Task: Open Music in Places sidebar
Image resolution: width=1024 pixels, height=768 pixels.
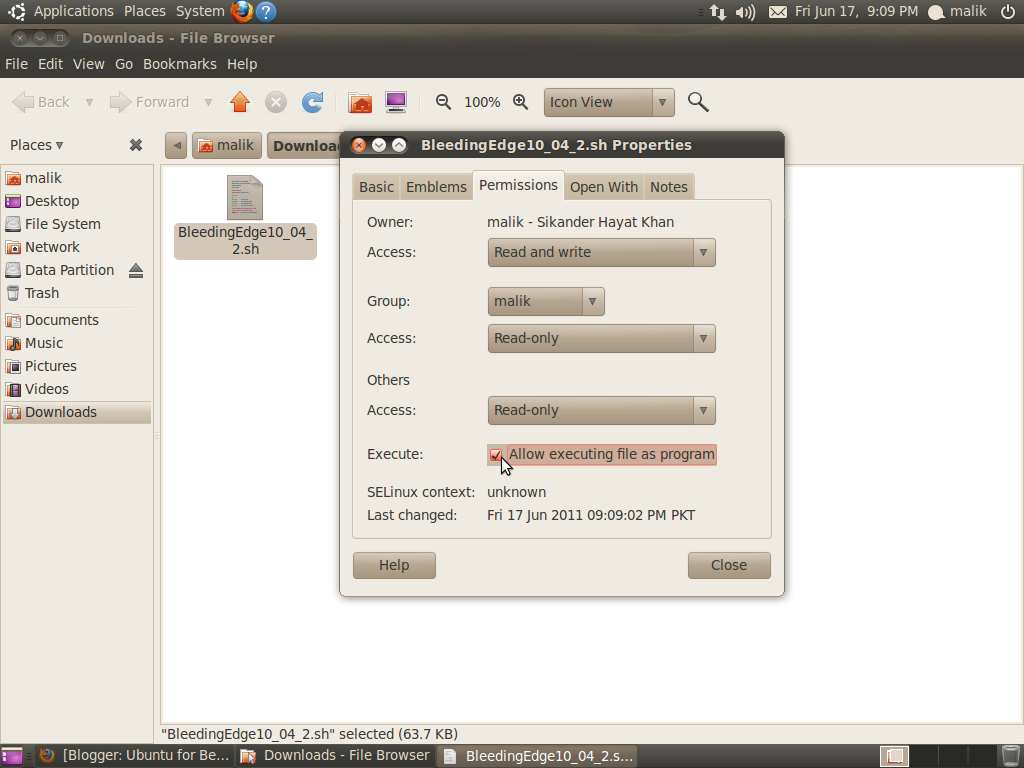Action: [x=44, y=343]
